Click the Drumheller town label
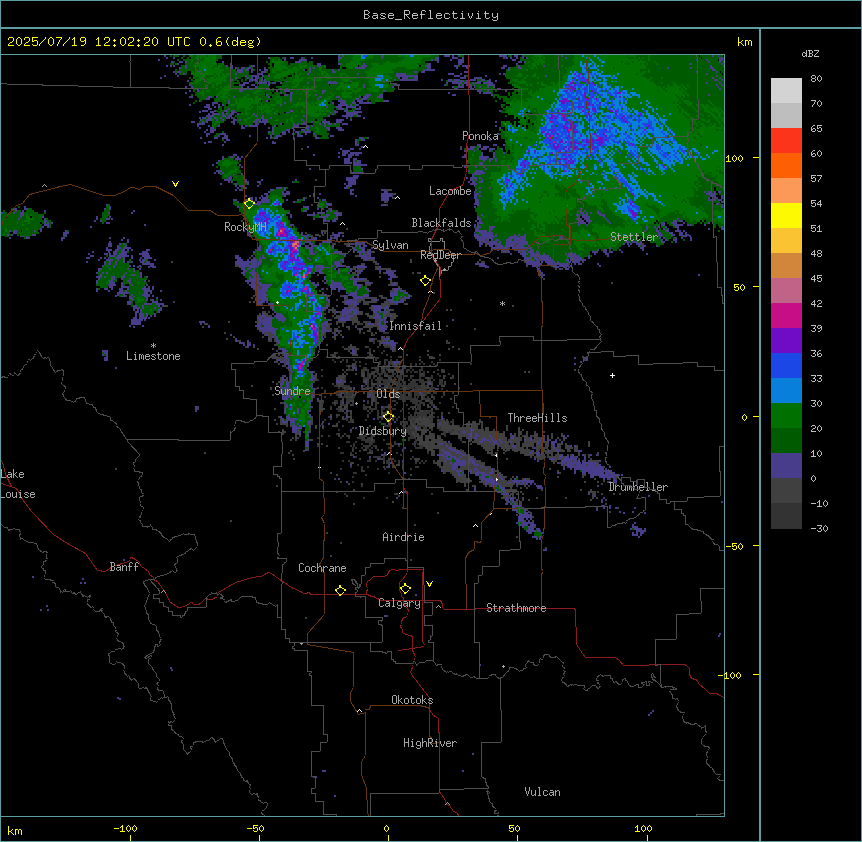This screenshot has height=842, width=862. click(638, 487)
